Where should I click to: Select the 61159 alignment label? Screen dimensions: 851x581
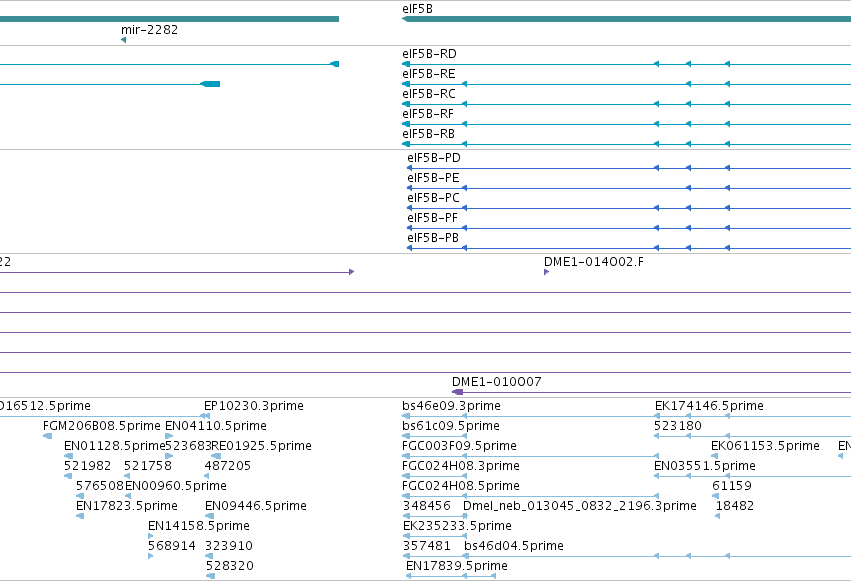[732, 486]
